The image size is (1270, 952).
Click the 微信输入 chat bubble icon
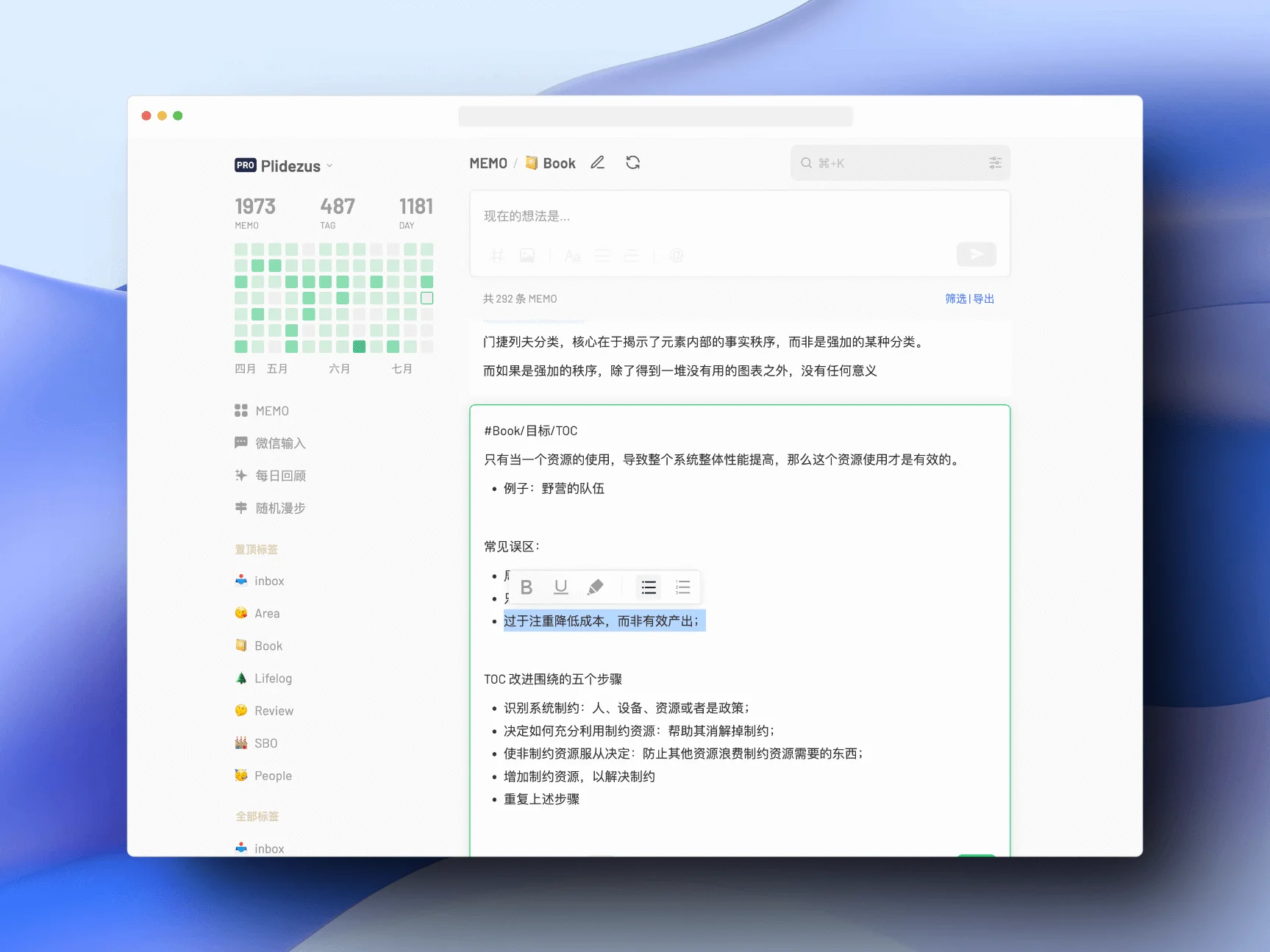[241, 443]
